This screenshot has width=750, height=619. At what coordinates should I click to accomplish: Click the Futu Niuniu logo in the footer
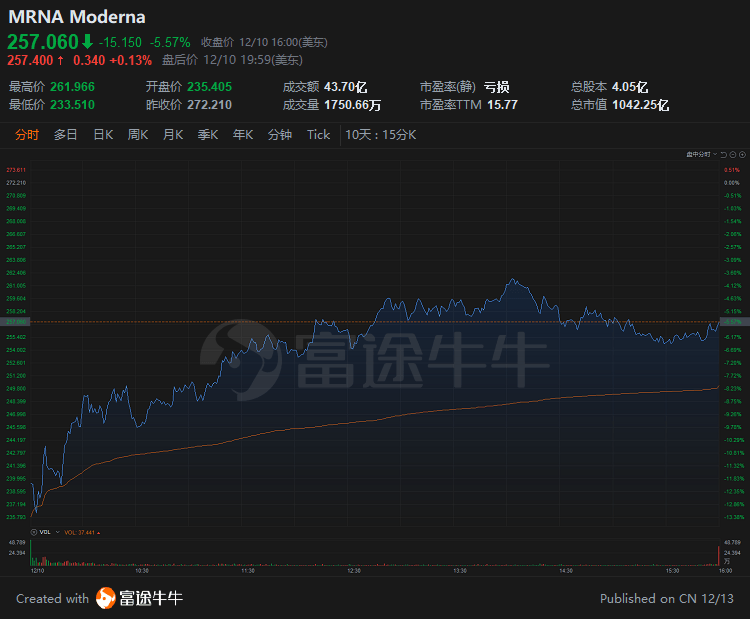139,598
